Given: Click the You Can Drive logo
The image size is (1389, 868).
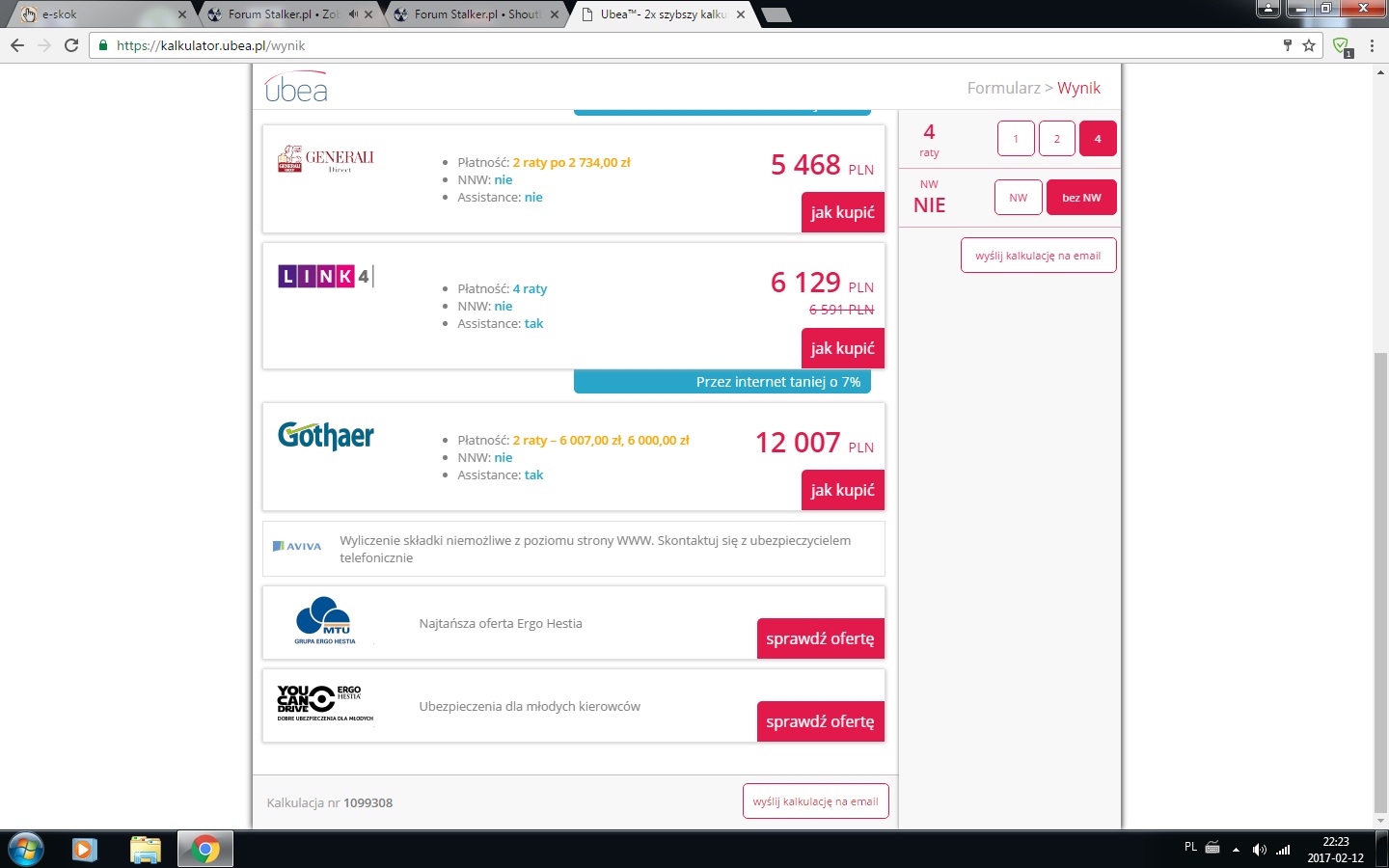Looking at the screenshot, I should [x=325, y=703].
